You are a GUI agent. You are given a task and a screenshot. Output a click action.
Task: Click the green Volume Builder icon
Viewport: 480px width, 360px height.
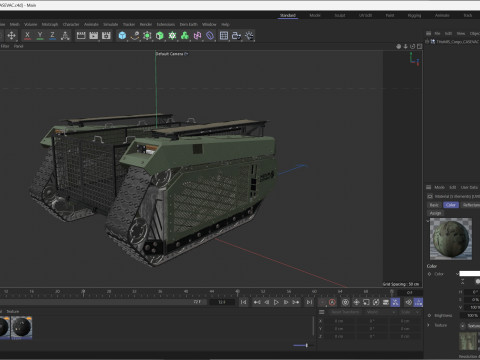[185, 35]
